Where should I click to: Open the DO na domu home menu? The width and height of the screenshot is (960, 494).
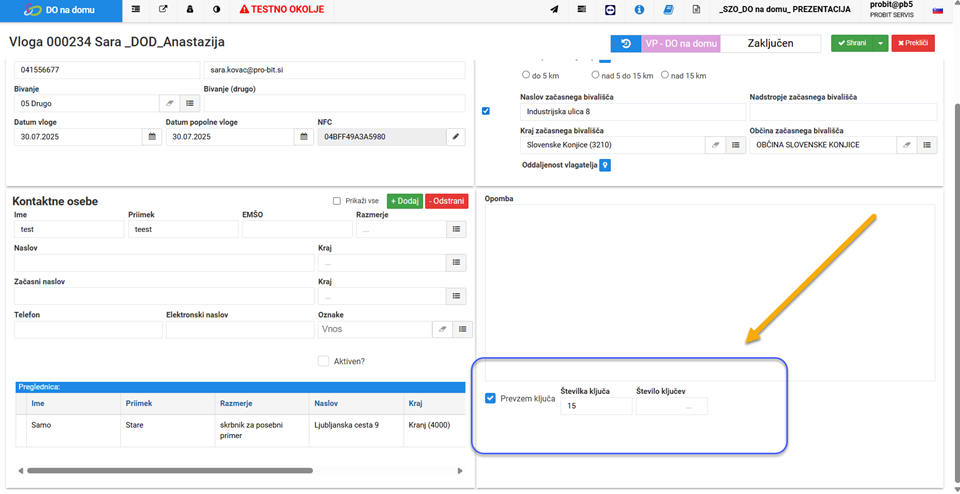(x=60, y=10)
